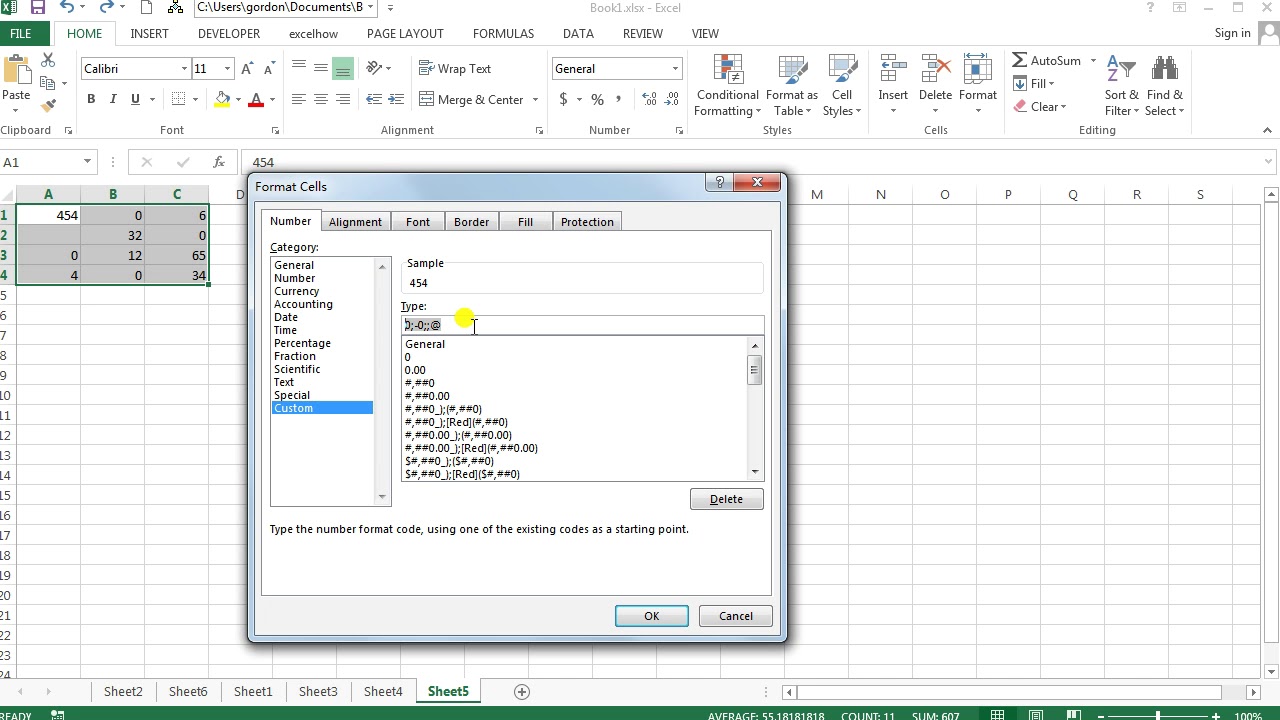Select Percentage in Category list
This screenshot has height=720, width=1280.
point(302,343)
